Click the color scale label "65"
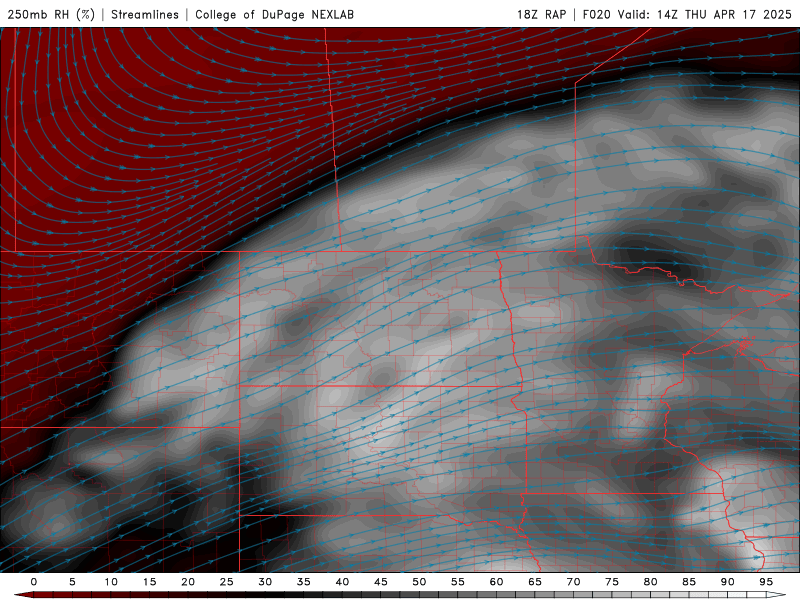 pyautogui.click(x=535, y=582)
